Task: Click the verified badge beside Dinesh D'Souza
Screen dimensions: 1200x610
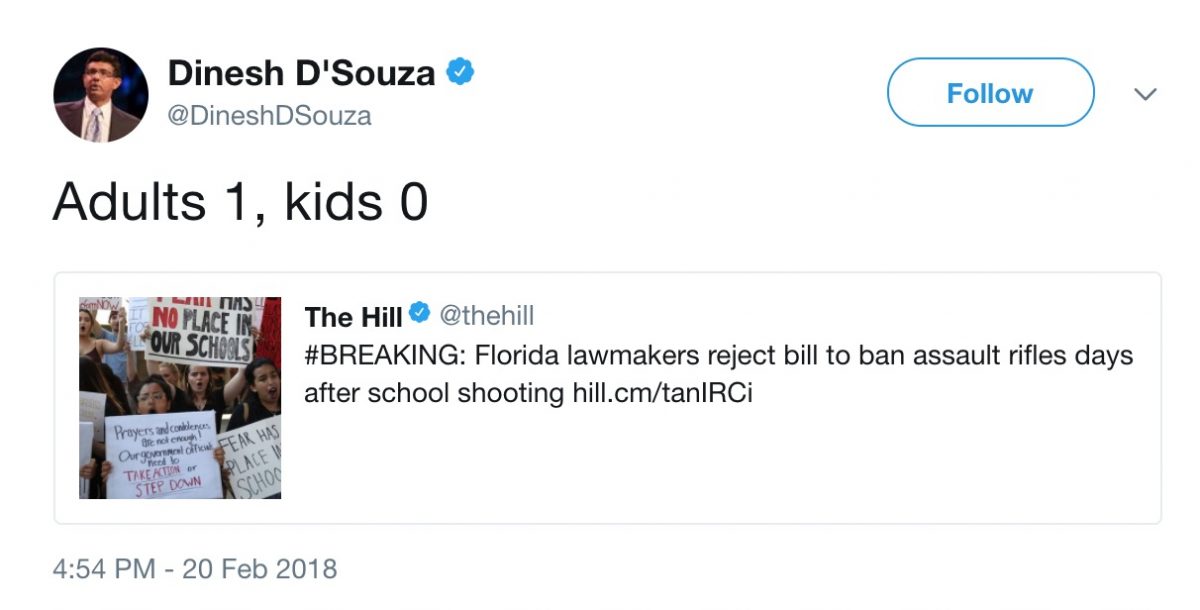Action: click(460, 72)
